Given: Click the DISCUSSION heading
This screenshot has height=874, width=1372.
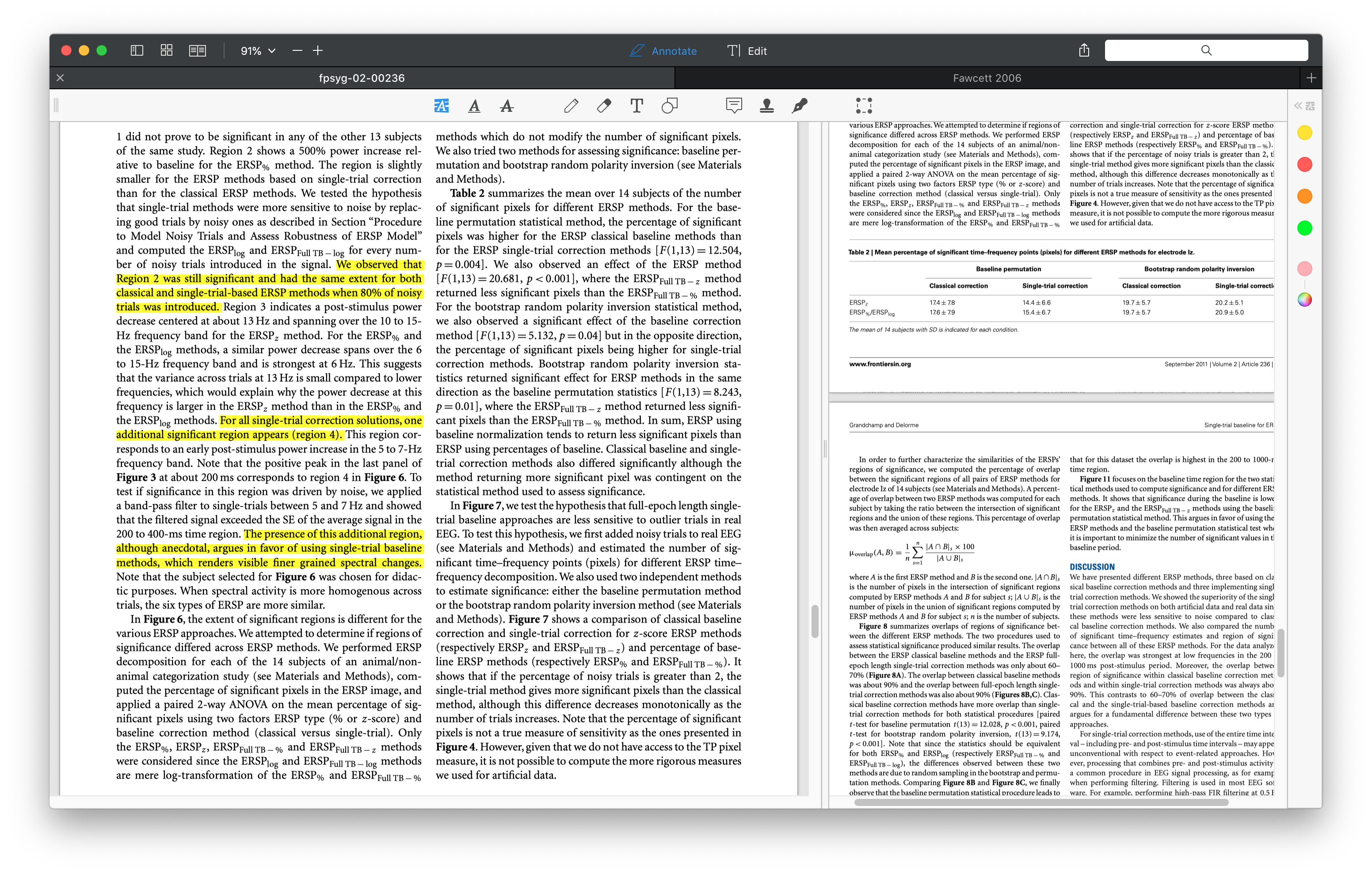Looking at the screenshot, I should coord(1092,567).
